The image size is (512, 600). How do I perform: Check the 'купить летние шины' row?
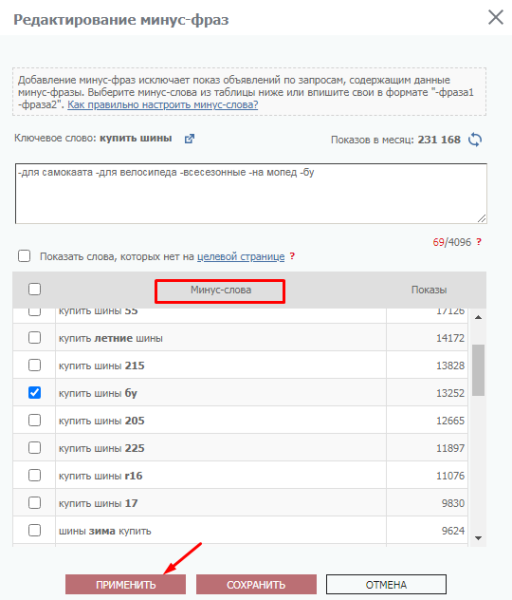click(34, 338)
